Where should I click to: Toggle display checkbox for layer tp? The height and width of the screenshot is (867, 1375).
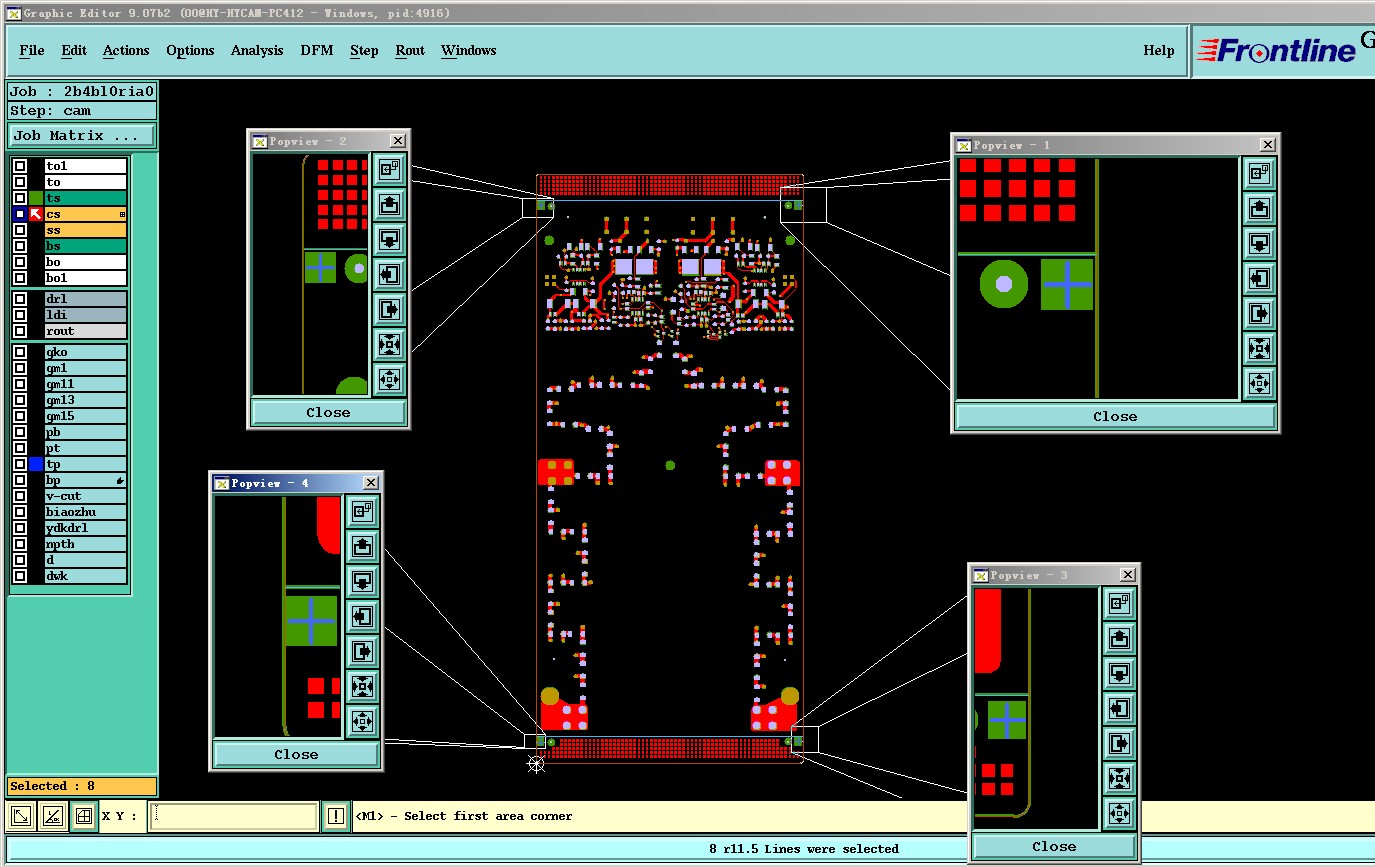(x=20, y=464)
